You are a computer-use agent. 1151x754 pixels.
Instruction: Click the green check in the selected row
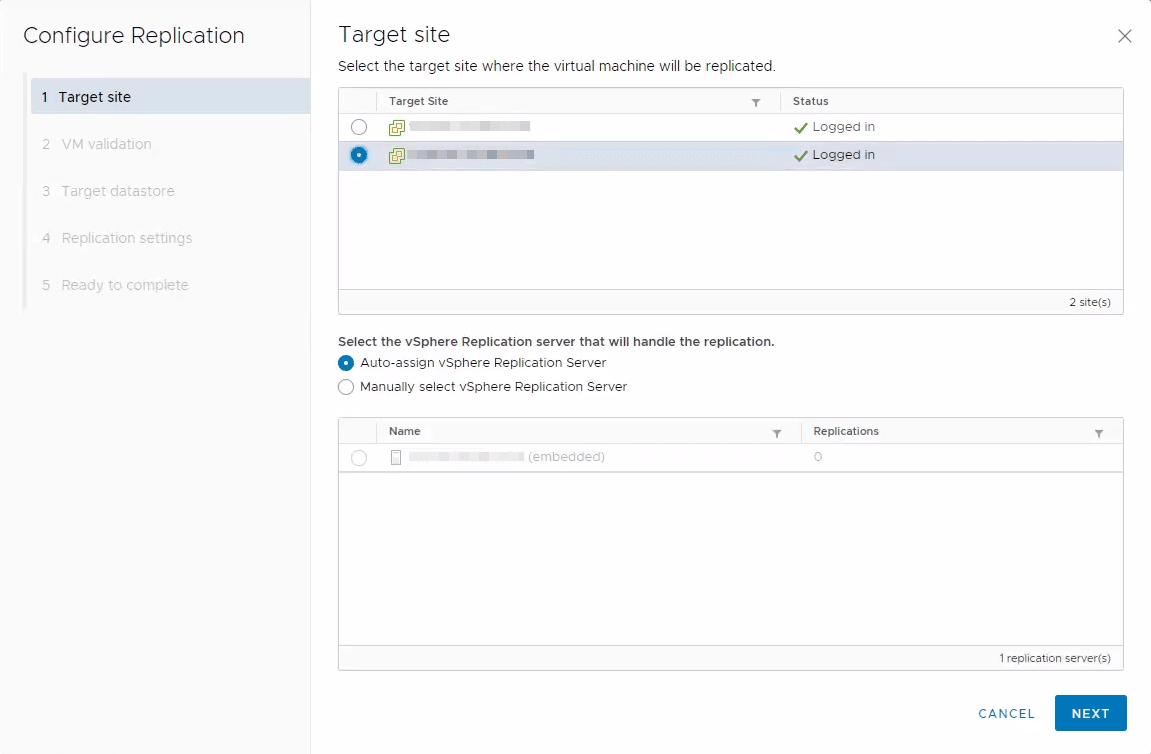click(800, 156)
